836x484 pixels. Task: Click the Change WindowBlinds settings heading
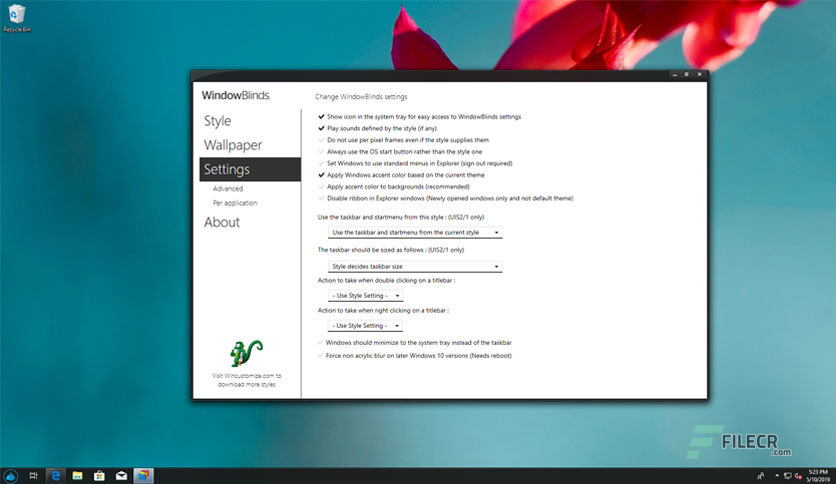[361, 96]
